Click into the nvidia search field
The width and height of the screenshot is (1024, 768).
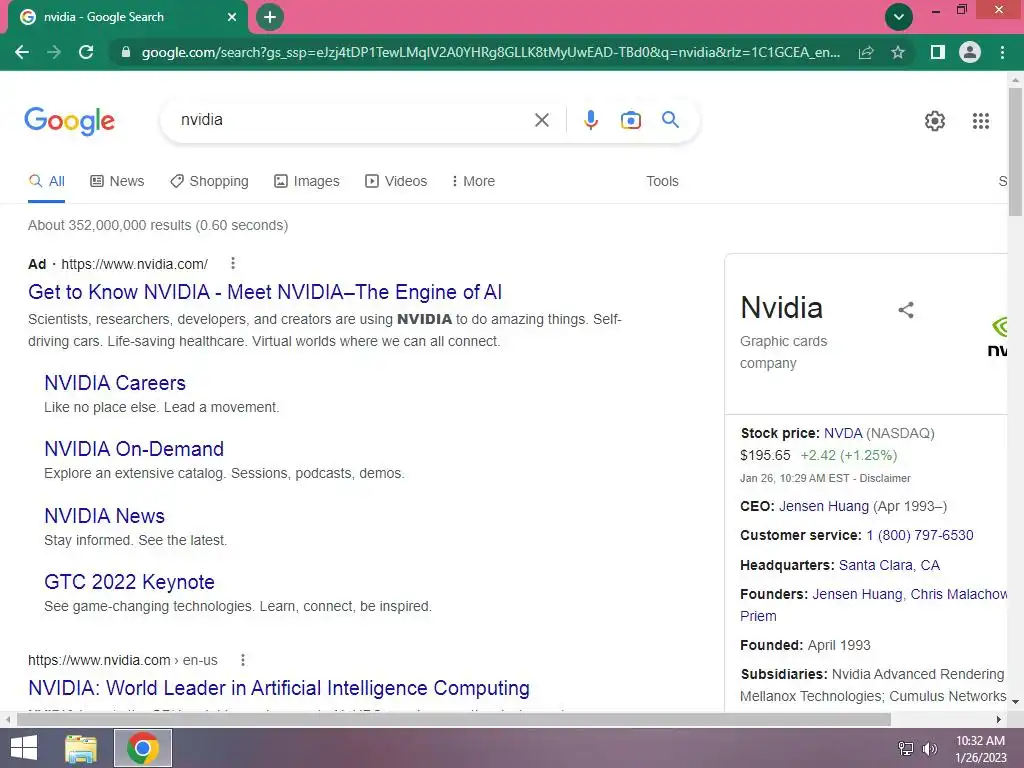tap(353, 120)
